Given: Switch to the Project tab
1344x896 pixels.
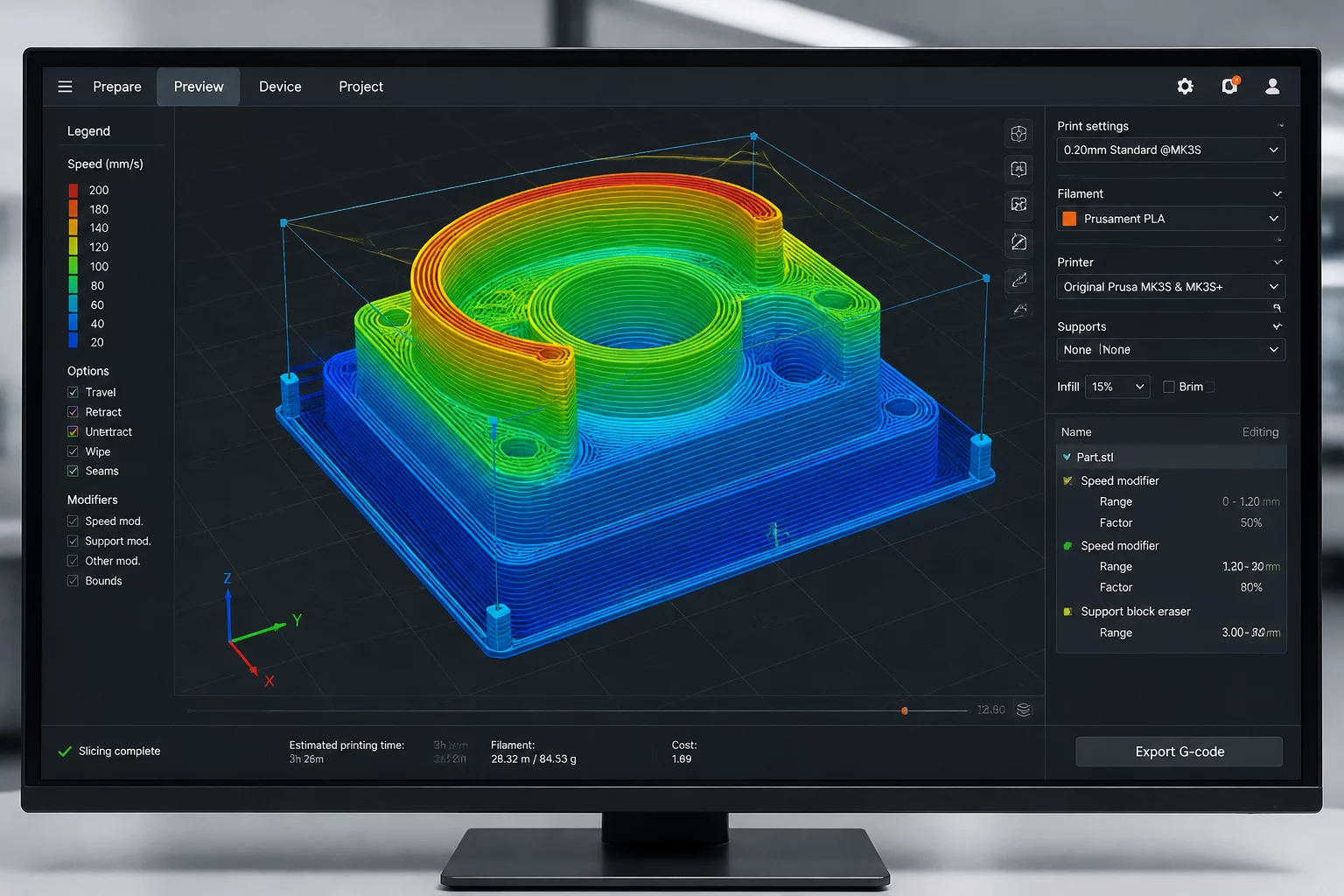Looking at the screenshot, I should 360,87.
